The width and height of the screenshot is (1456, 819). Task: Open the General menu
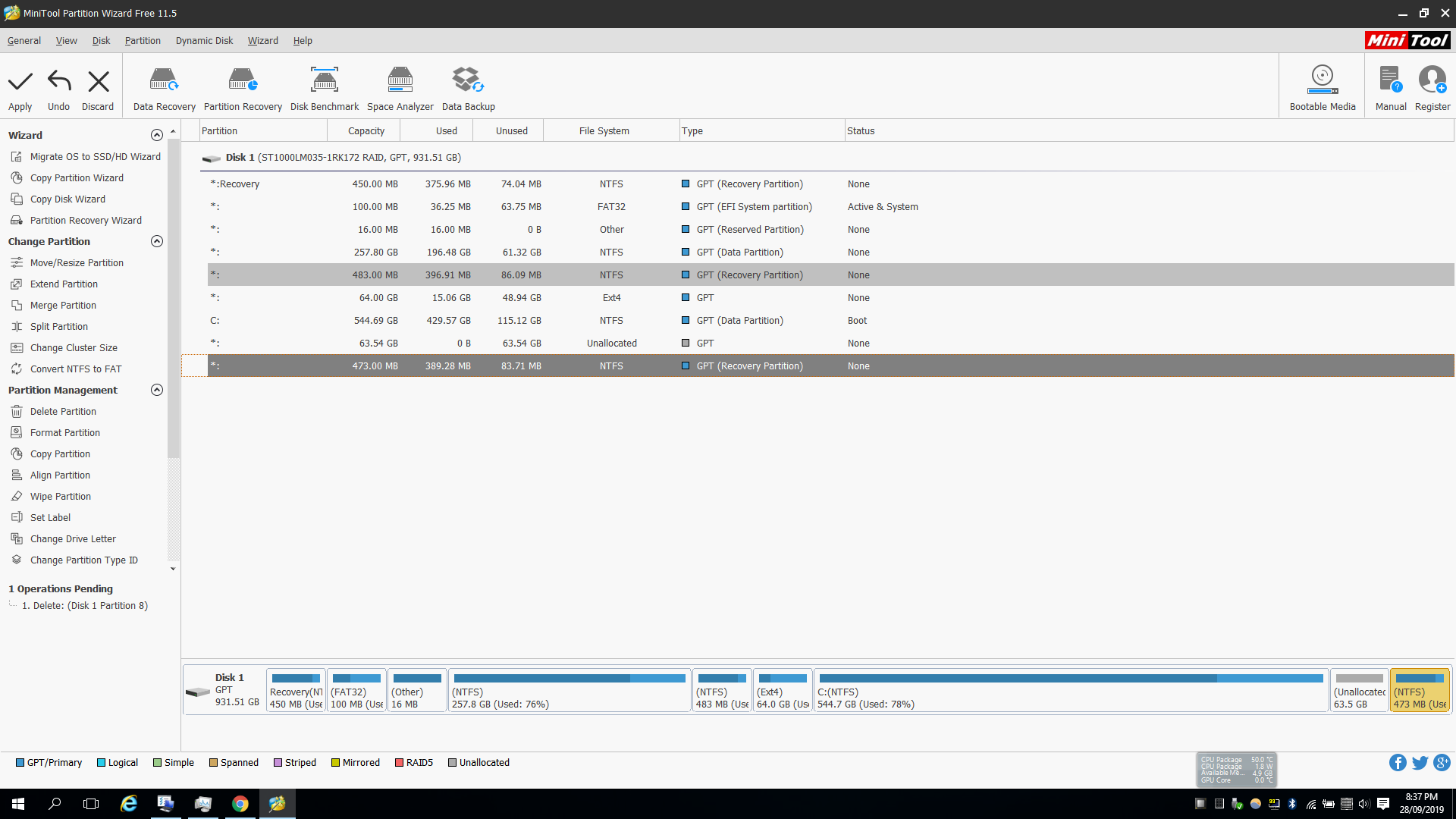coord(24,41)
